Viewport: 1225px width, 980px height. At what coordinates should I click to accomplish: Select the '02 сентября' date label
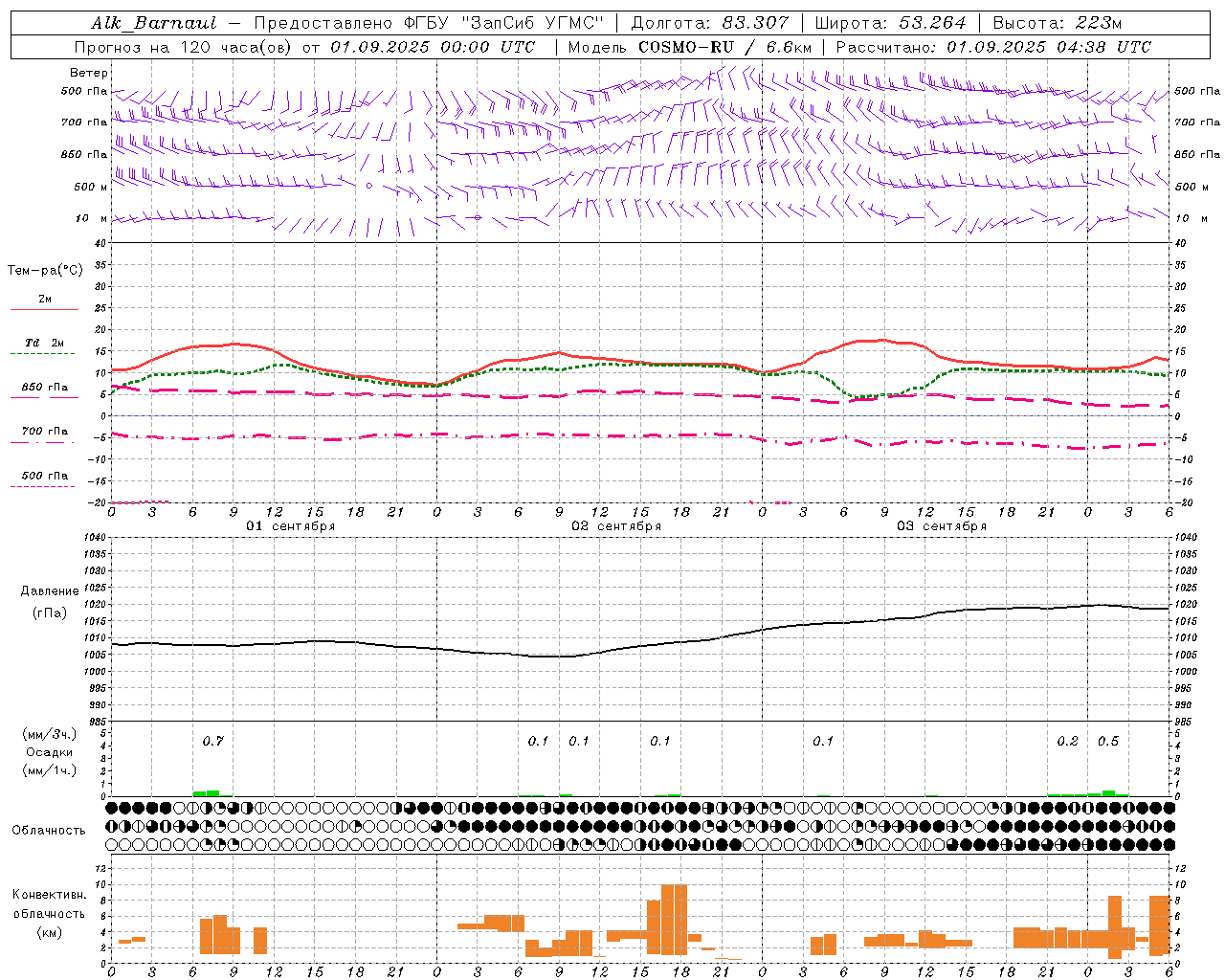616,526
